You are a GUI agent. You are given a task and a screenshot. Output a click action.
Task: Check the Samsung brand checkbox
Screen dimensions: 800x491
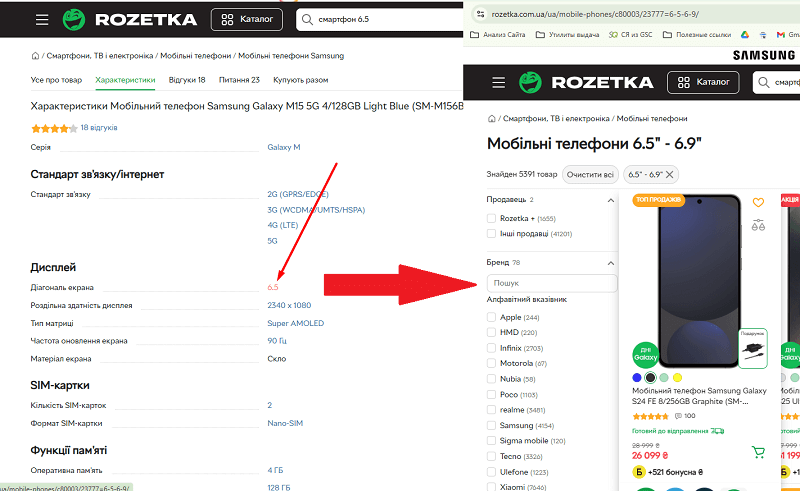pos(491,426)
